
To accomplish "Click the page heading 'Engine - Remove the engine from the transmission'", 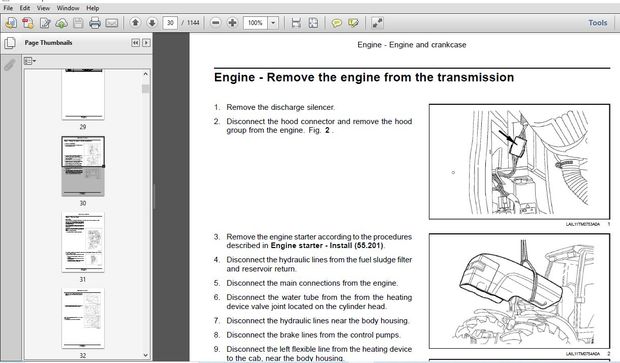I will tap(364, 77).
